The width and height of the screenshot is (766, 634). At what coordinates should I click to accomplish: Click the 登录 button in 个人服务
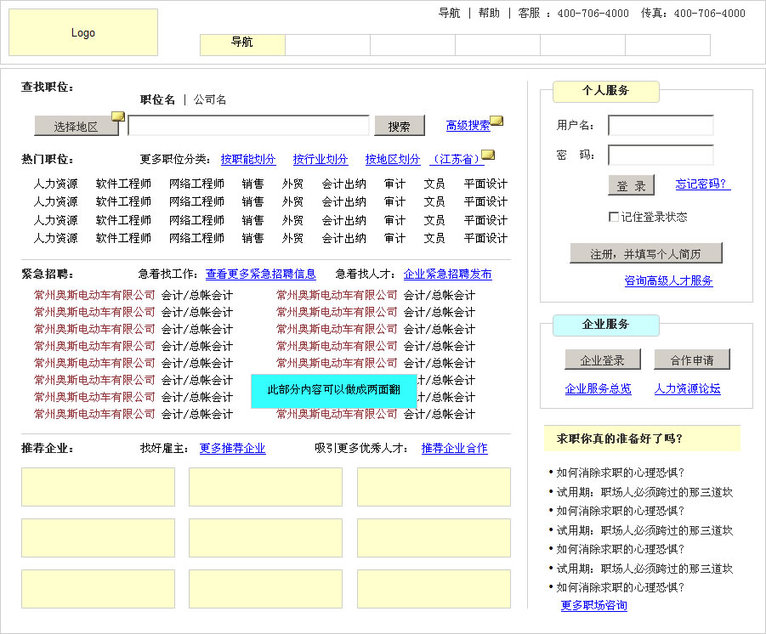point(630,186)
